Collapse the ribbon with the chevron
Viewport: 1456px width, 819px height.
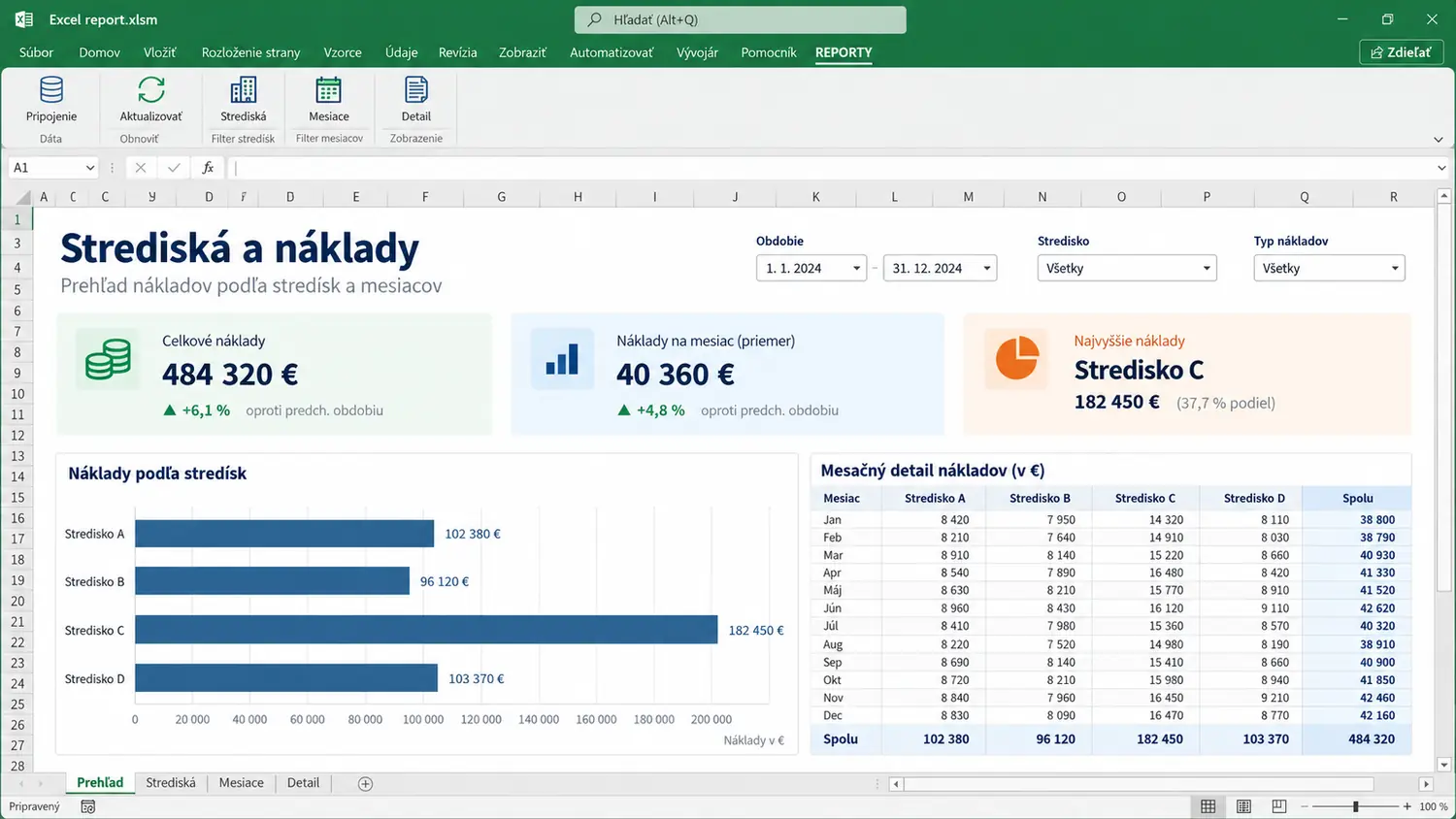pyautogui.click(x=1438, y=140)
